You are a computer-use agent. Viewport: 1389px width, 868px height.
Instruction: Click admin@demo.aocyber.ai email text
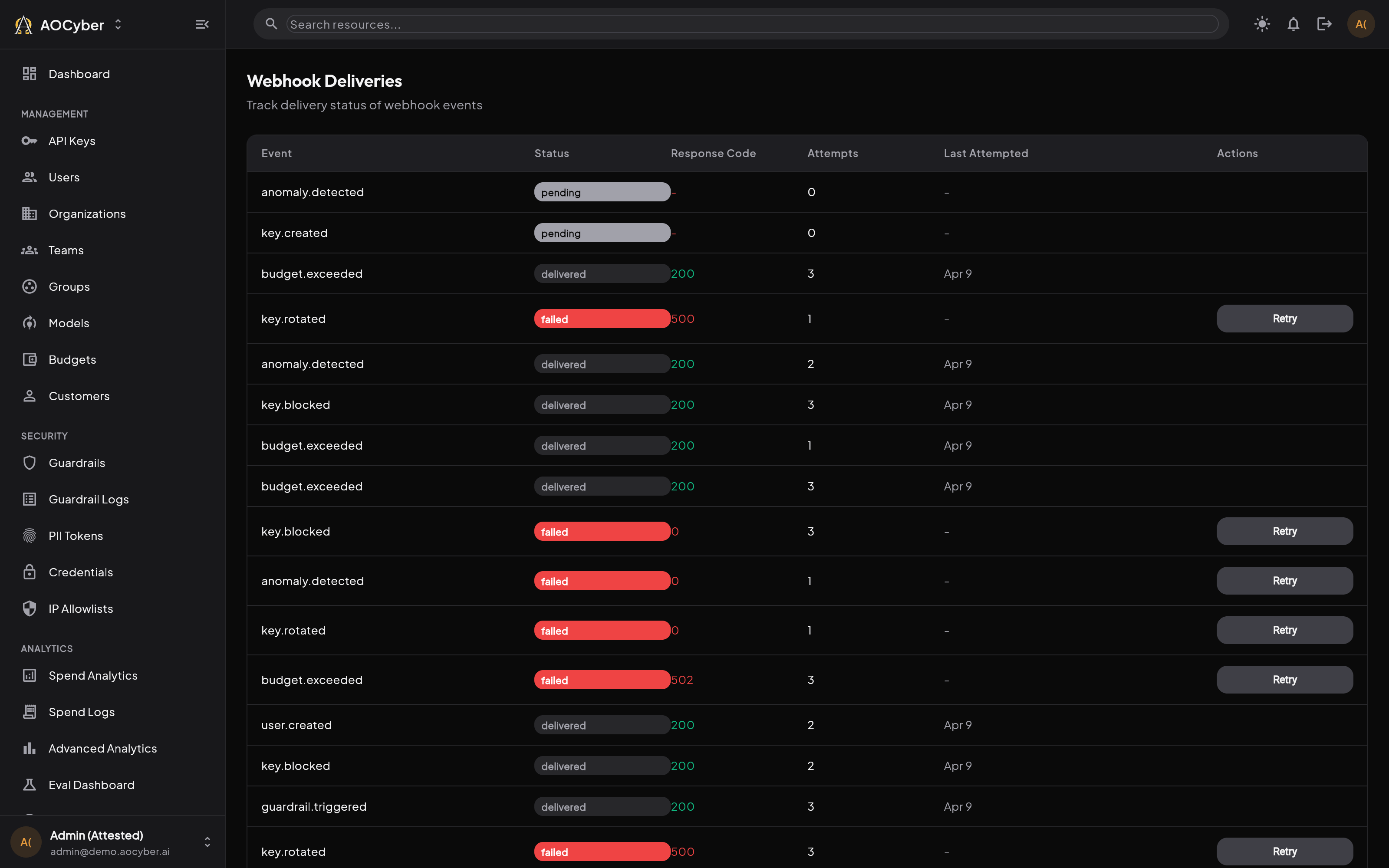(110, 852)
